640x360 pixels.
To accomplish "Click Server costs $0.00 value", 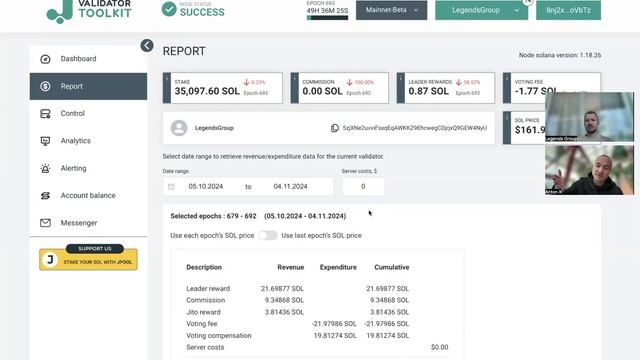I will [x=440, y=347].
